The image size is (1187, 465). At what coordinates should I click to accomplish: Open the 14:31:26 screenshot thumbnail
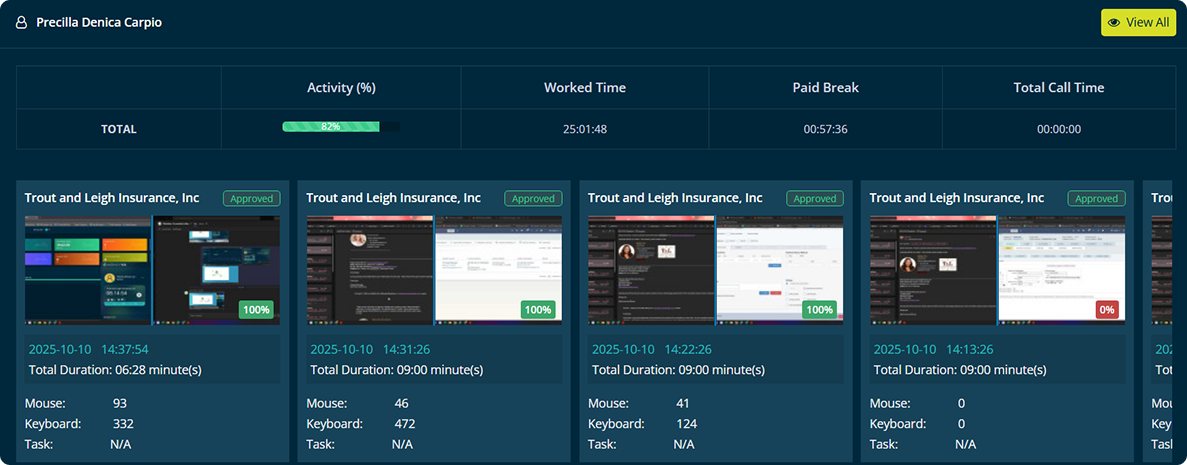[x=432, y=268]
